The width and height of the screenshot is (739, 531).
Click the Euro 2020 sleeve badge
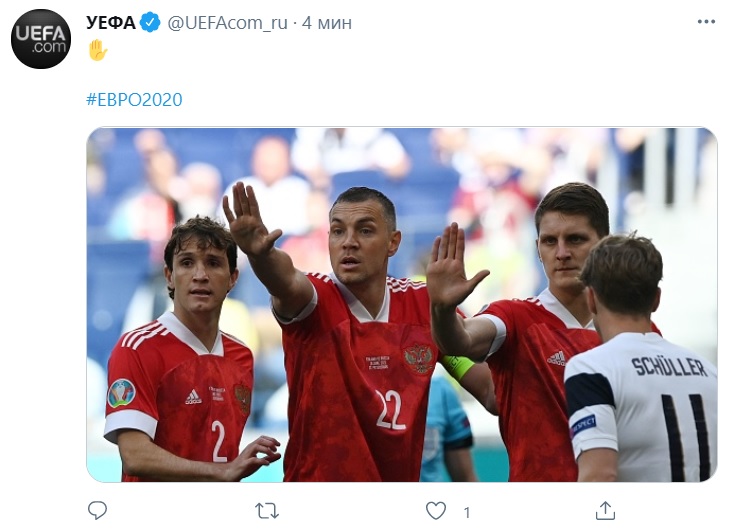[122, 393]
